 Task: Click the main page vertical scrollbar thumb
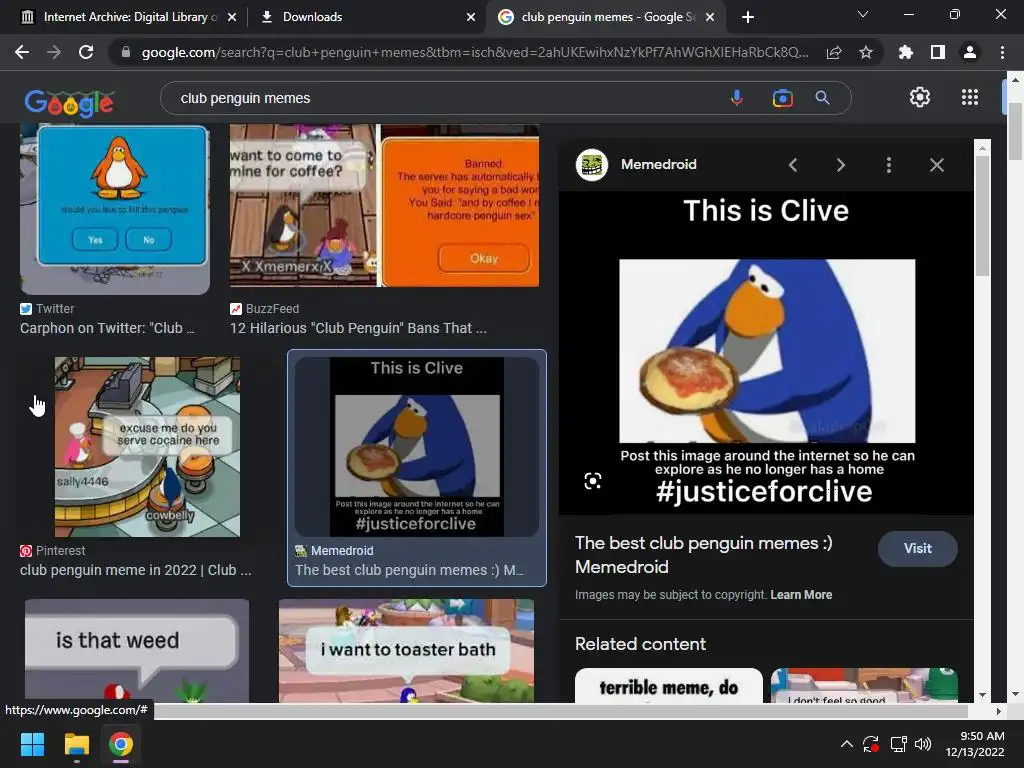(x=1015, y=131)
